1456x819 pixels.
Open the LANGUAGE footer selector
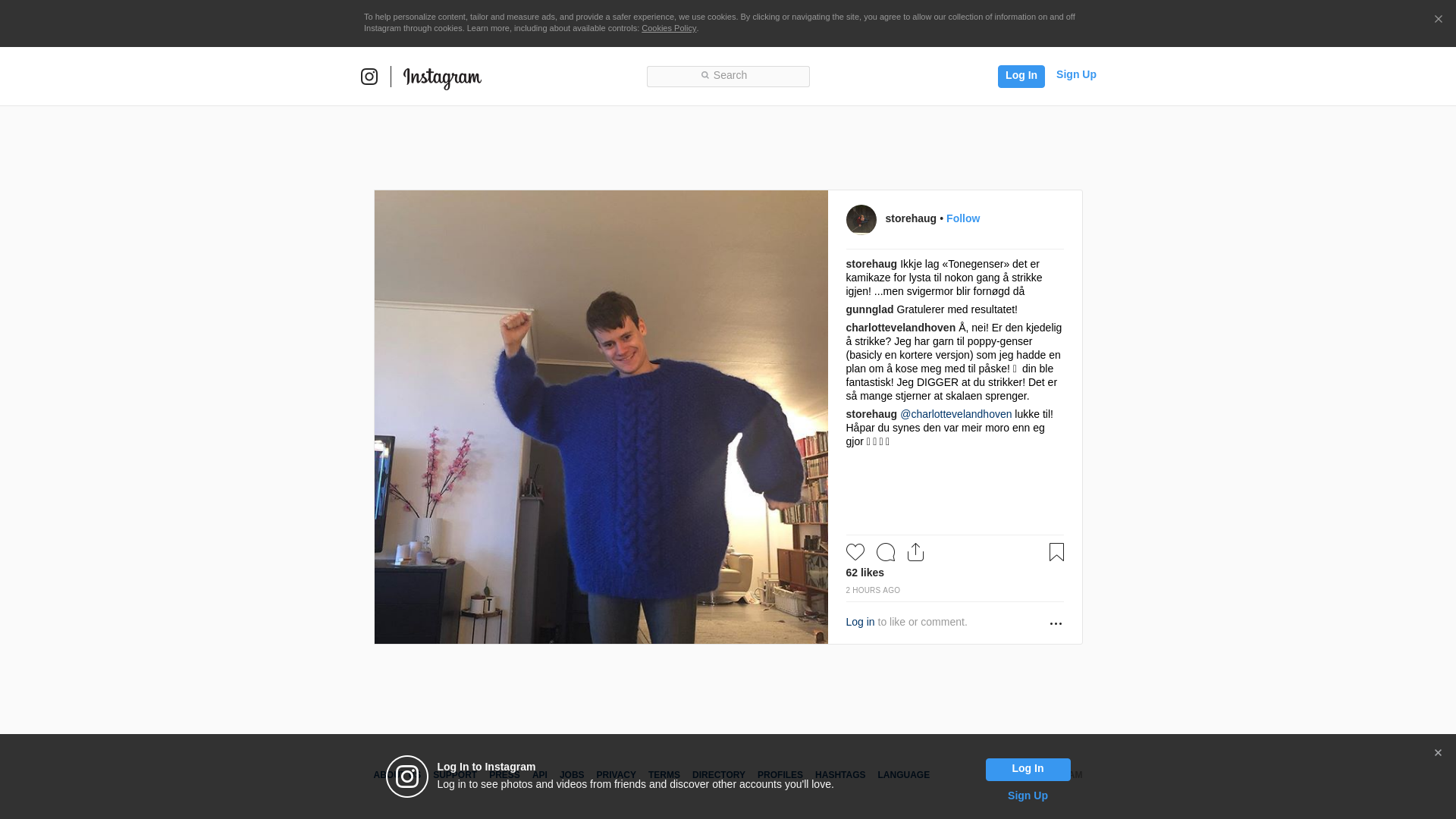[x=903, y=775]
